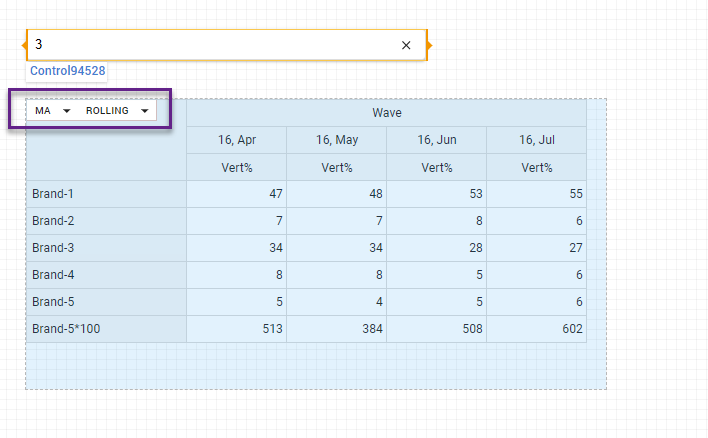
Task: Open the MA dropdown
Action: (x=53, y=111)
